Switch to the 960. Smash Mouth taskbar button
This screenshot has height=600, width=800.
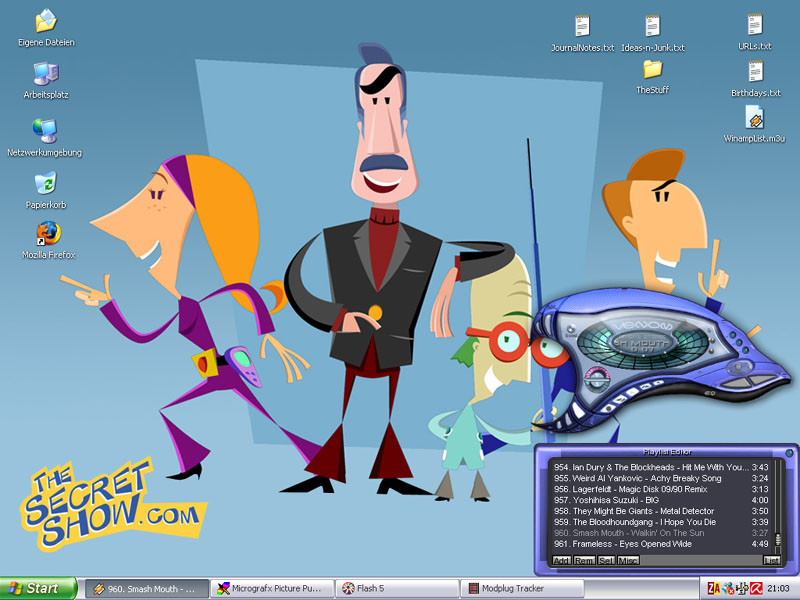(x=146, y=589)
